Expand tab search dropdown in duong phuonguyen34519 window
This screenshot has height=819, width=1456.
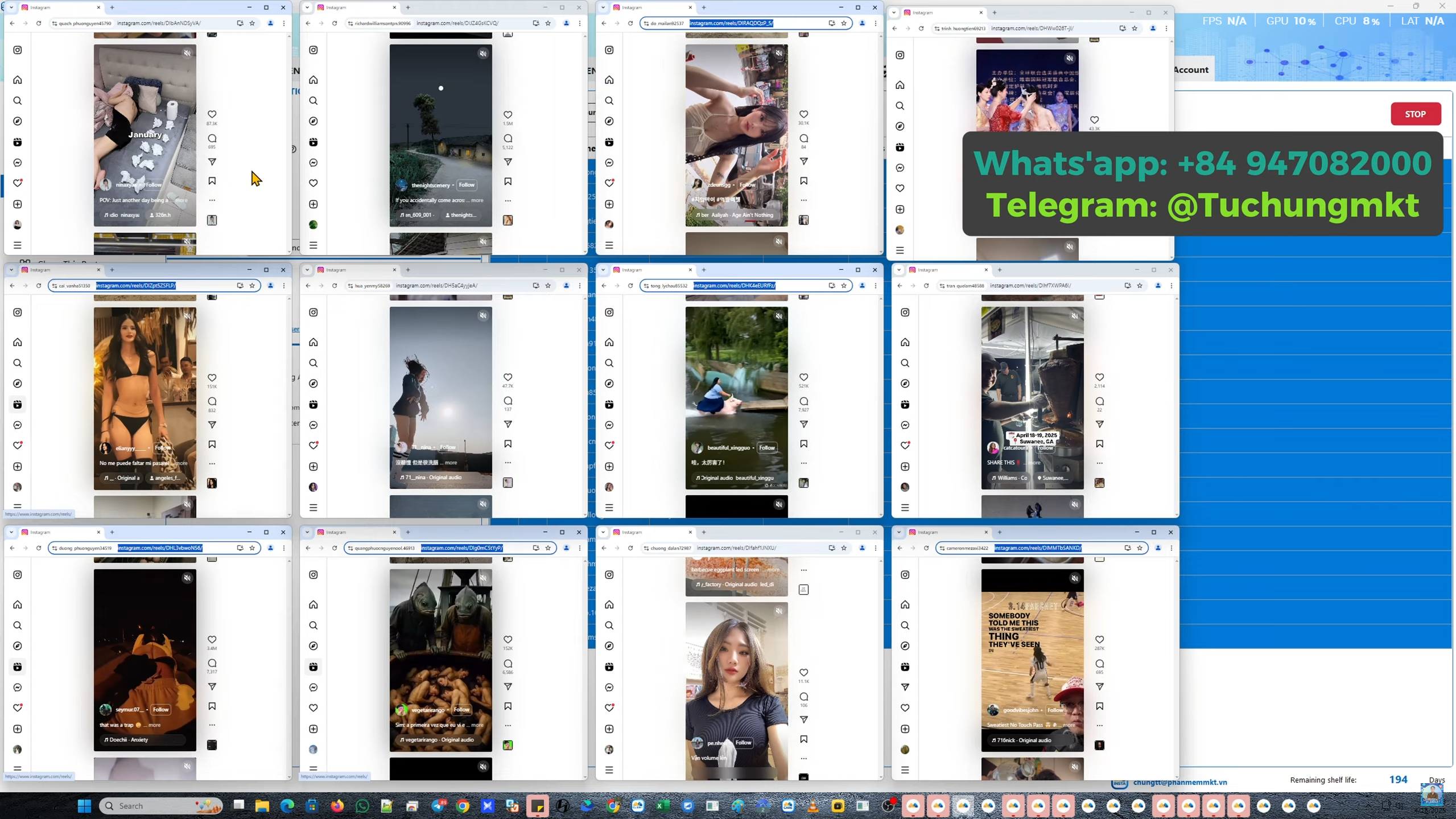(x=11, y=532)
